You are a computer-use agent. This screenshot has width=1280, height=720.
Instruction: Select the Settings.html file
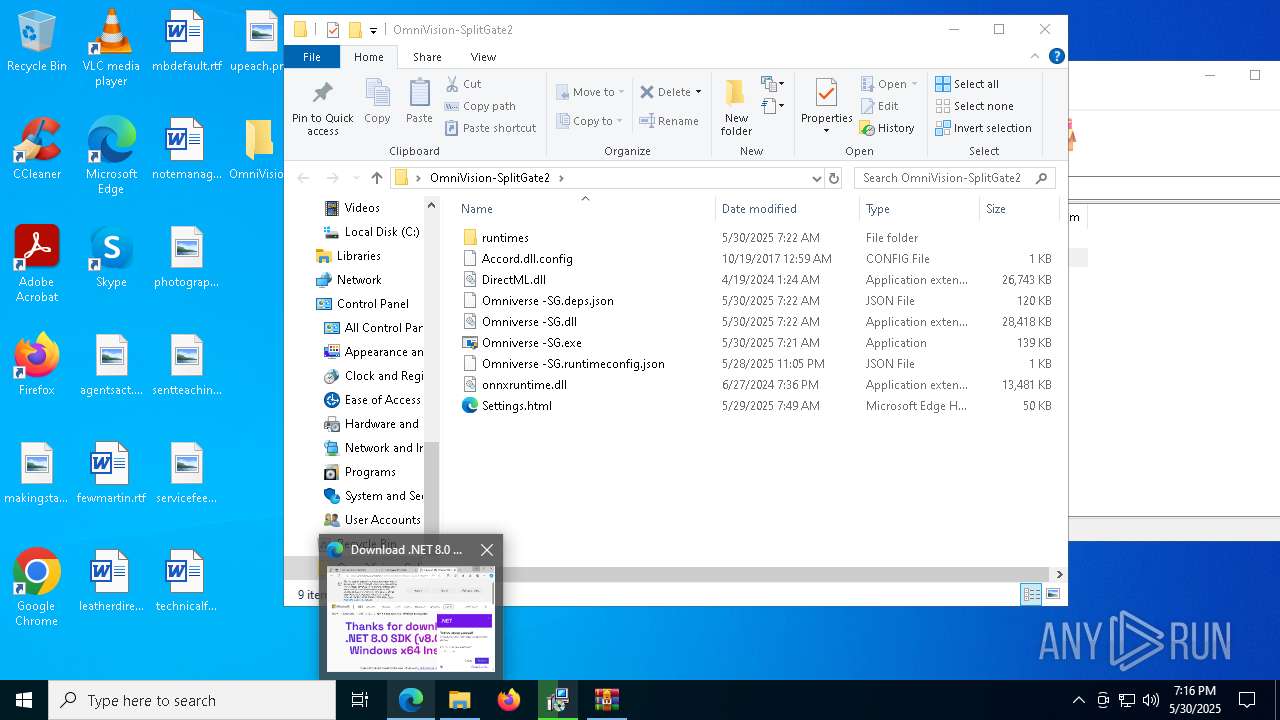coord(516,406)
